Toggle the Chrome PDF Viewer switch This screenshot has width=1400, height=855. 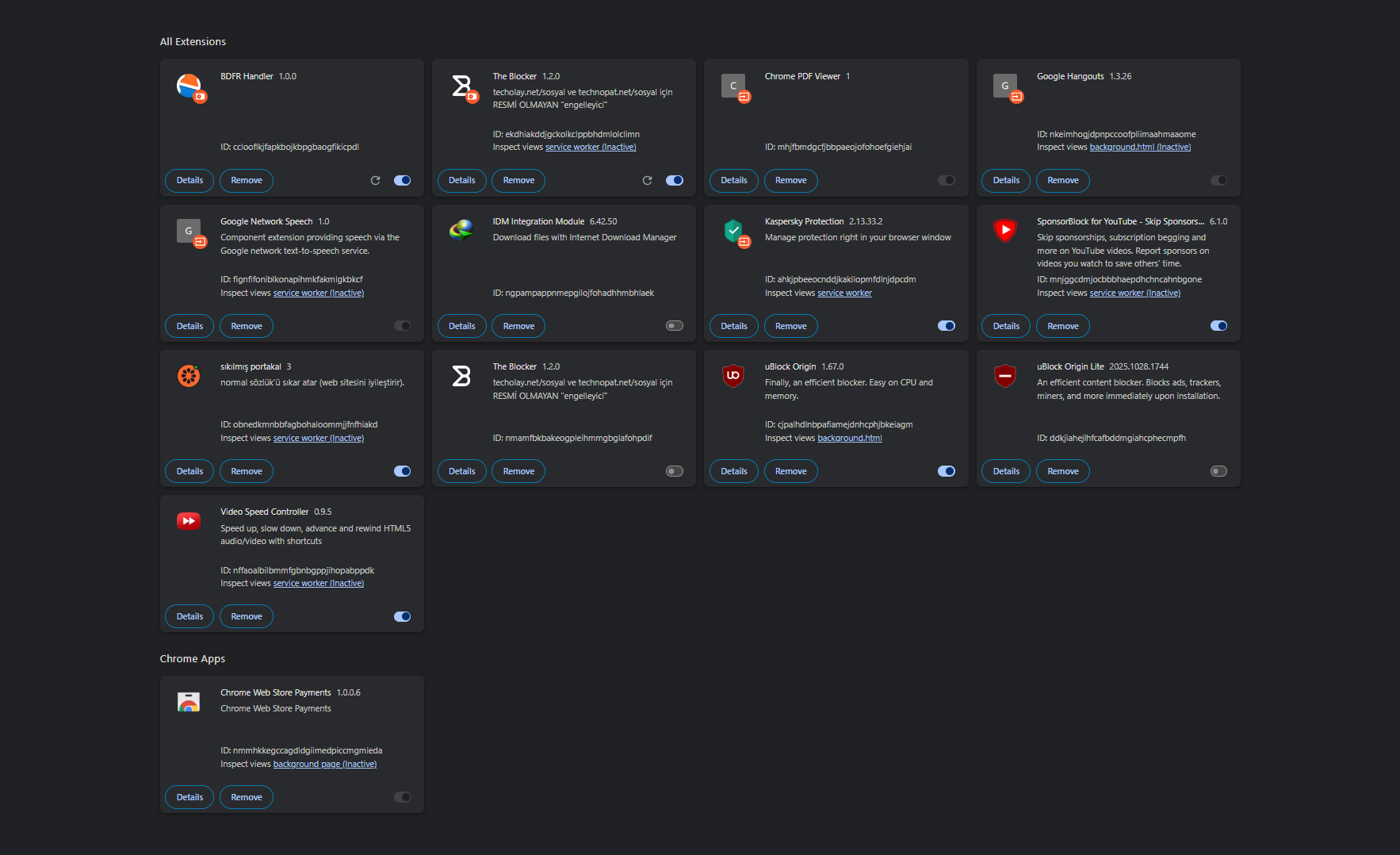point(947,181)
